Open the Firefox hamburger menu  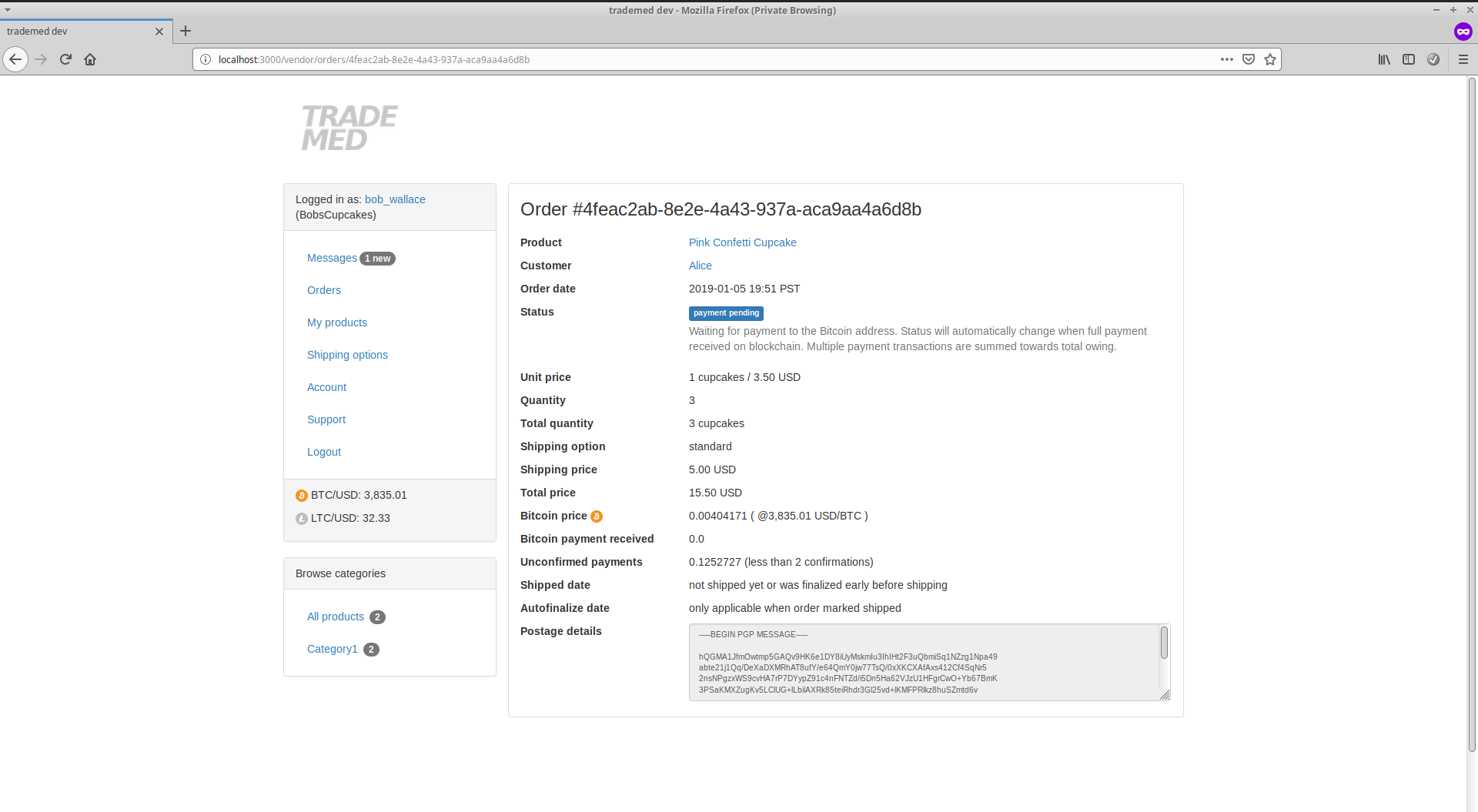pos(1463,59)
